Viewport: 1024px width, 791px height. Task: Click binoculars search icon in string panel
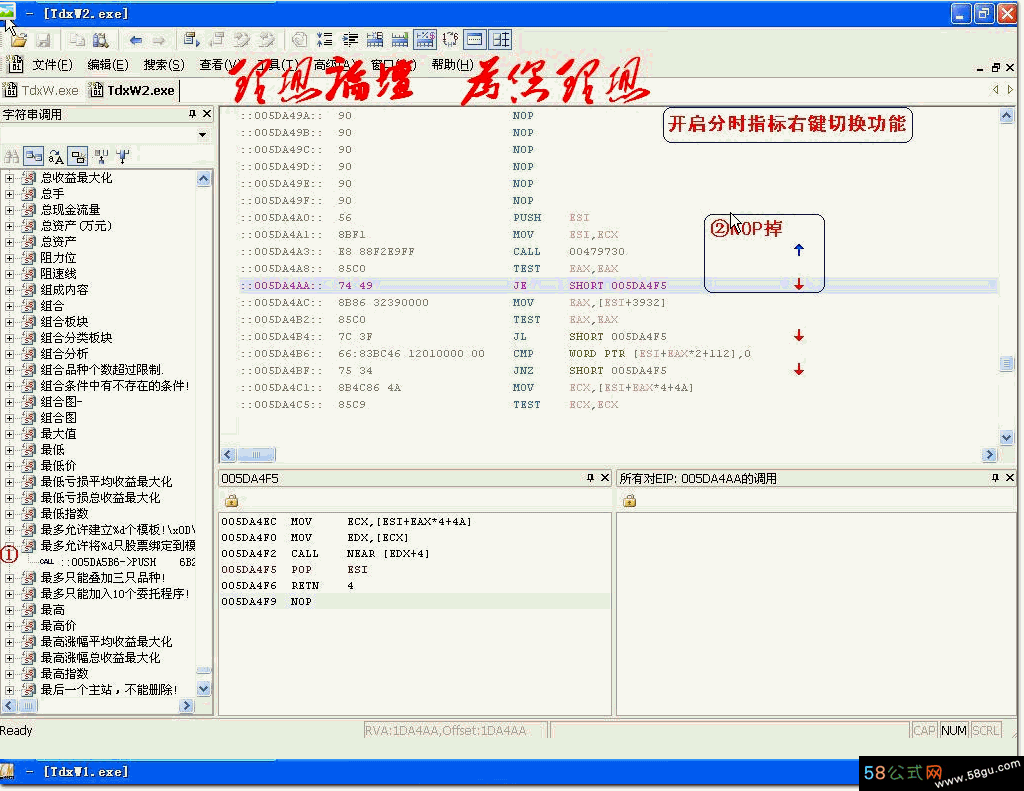coord(11,156)
